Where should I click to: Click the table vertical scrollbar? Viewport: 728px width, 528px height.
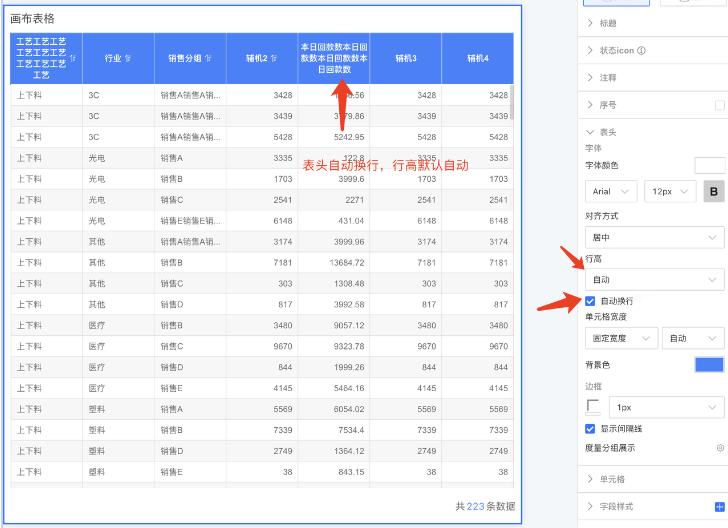pos(512,102)
